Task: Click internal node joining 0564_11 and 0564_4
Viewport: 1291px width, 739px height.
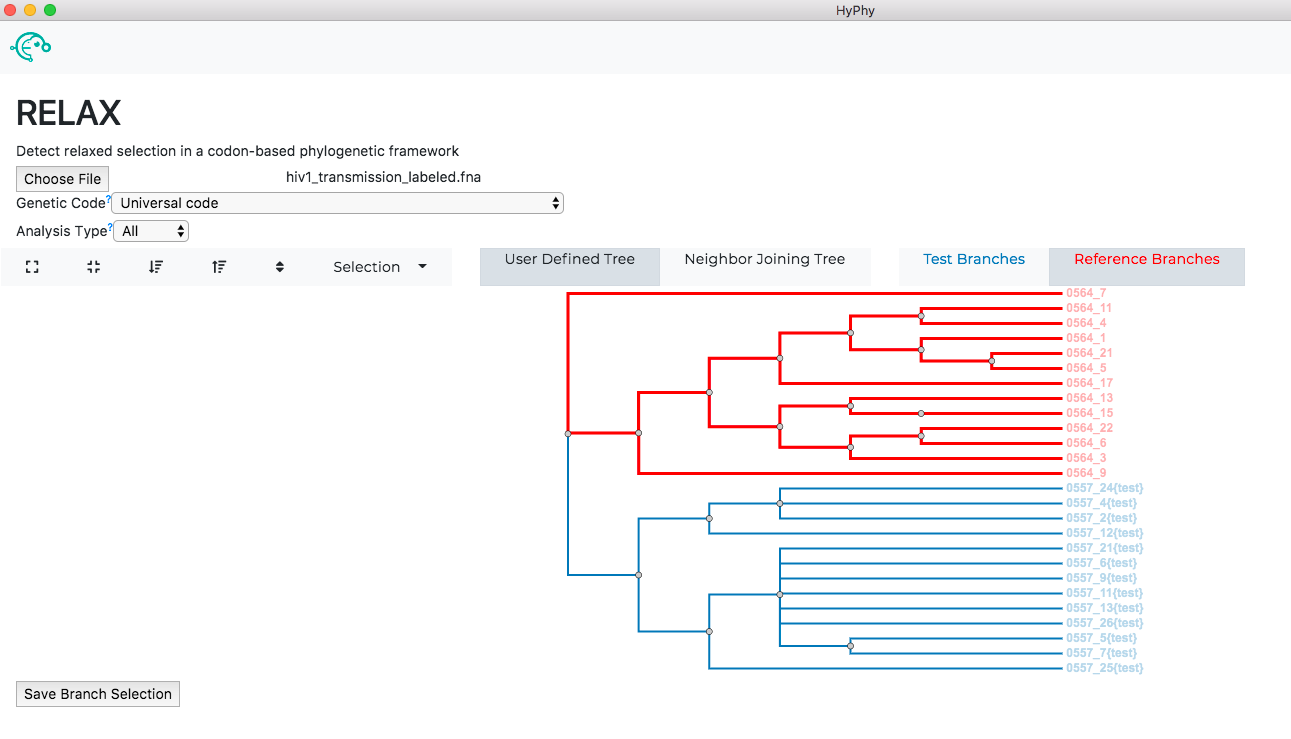Action: pos(921,316)
